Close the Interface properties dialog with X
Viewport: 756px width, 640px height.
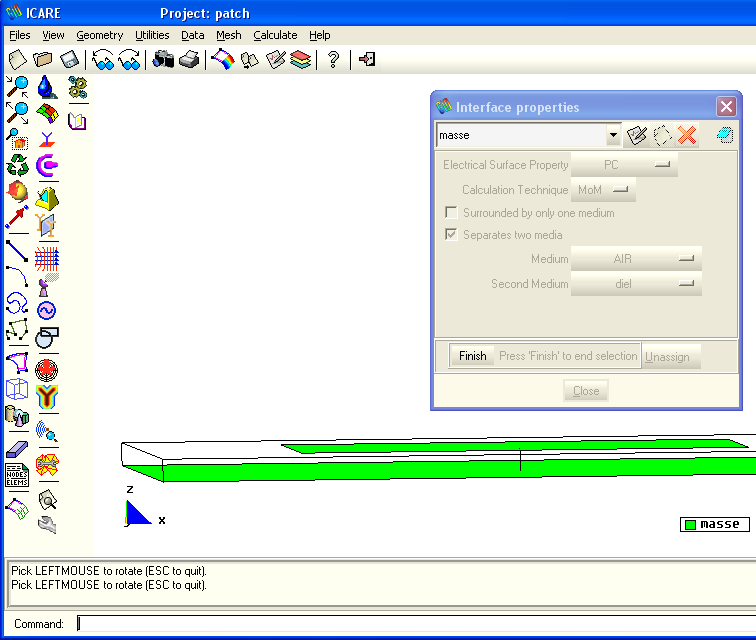coord(726,107)
